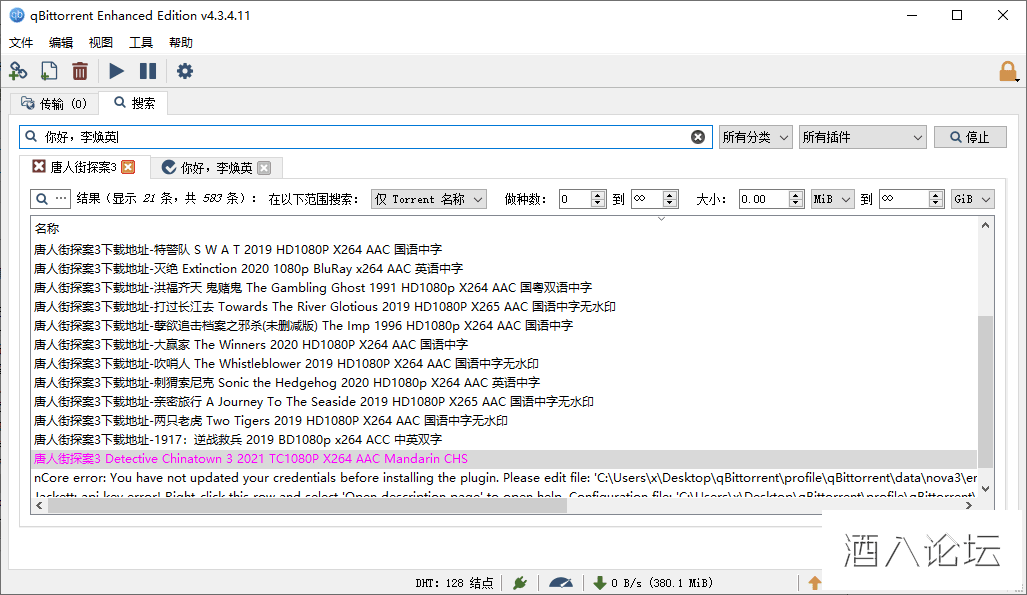Open the 所有插件 plugins dropdown
The height and width of the screenshot is (595, 1027).
[863, 137]
